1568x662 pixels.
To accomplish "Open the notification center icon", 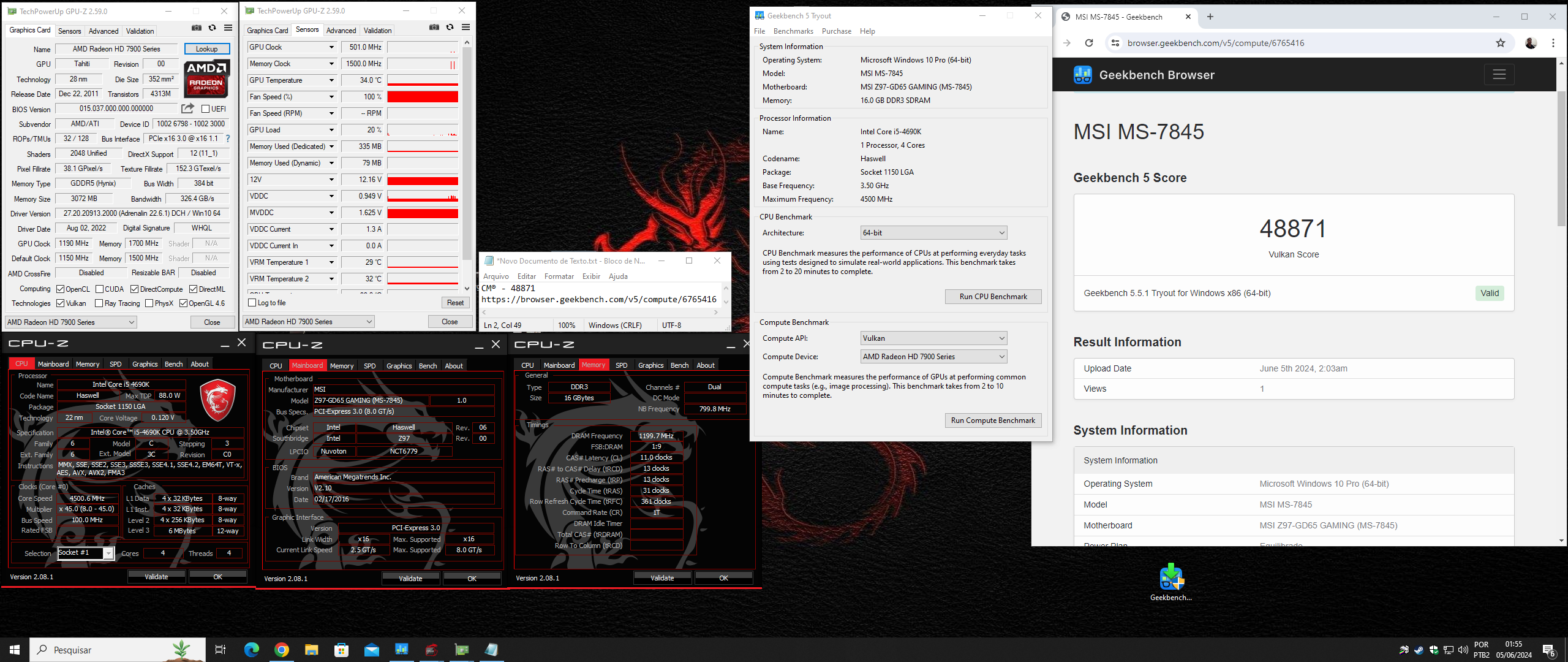I will pos(1549,650).
